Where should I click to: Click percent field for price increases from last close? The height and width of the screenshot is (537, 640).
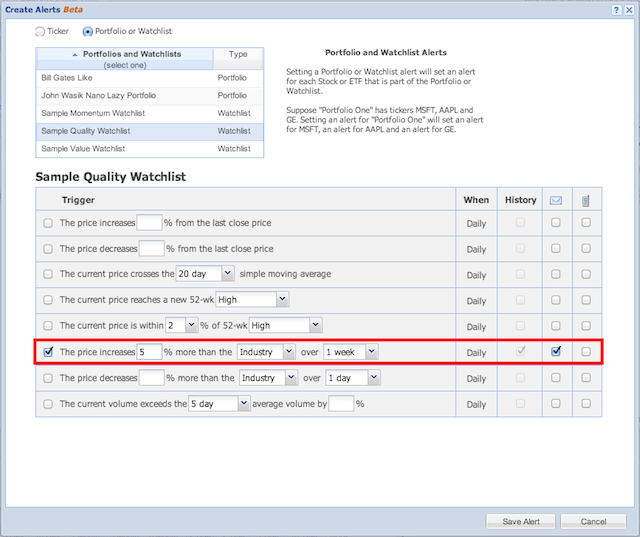pos(149,223)
